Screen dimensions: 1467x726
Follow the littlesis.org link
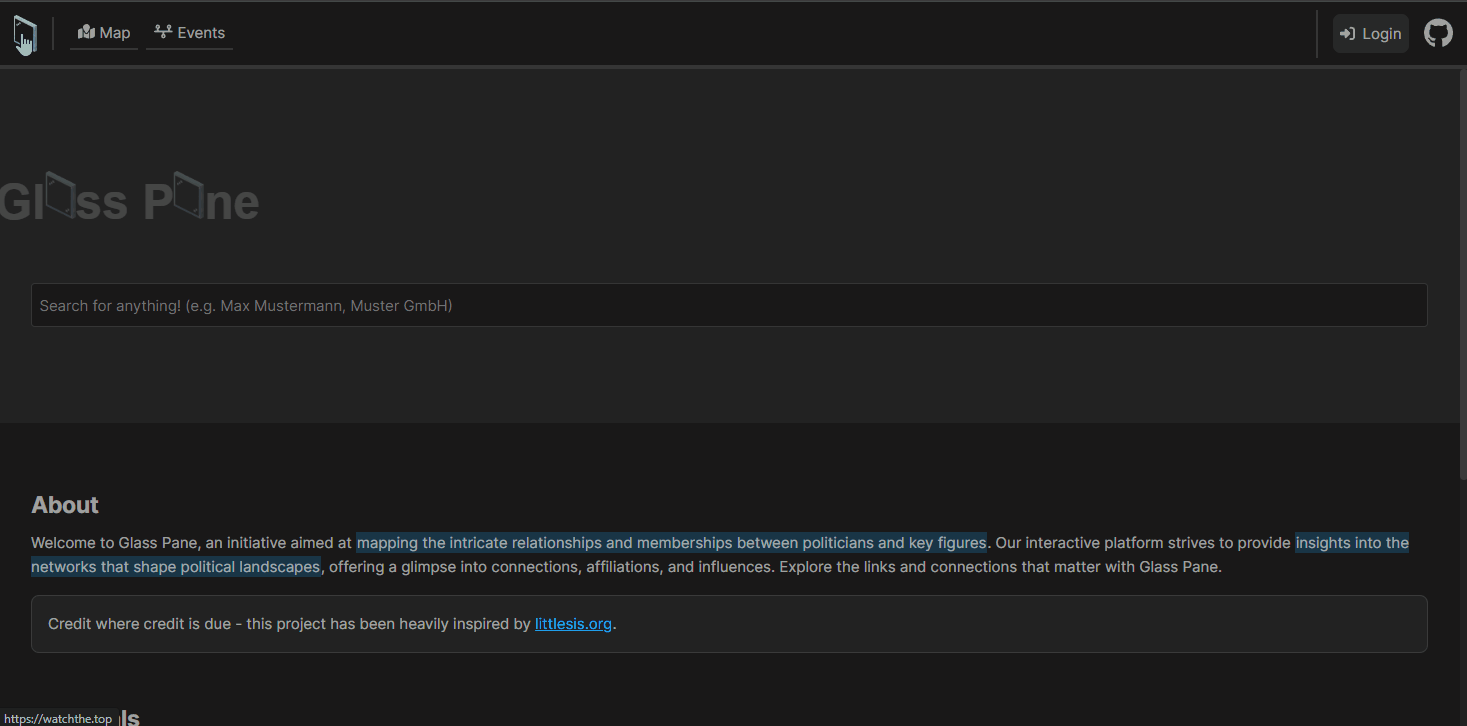(573, 624)
